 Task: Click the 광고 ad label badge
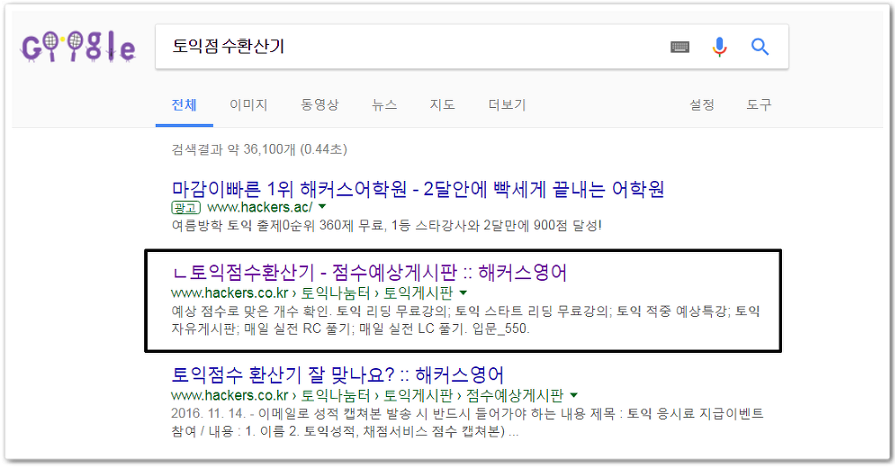click(x=186, y=208)
